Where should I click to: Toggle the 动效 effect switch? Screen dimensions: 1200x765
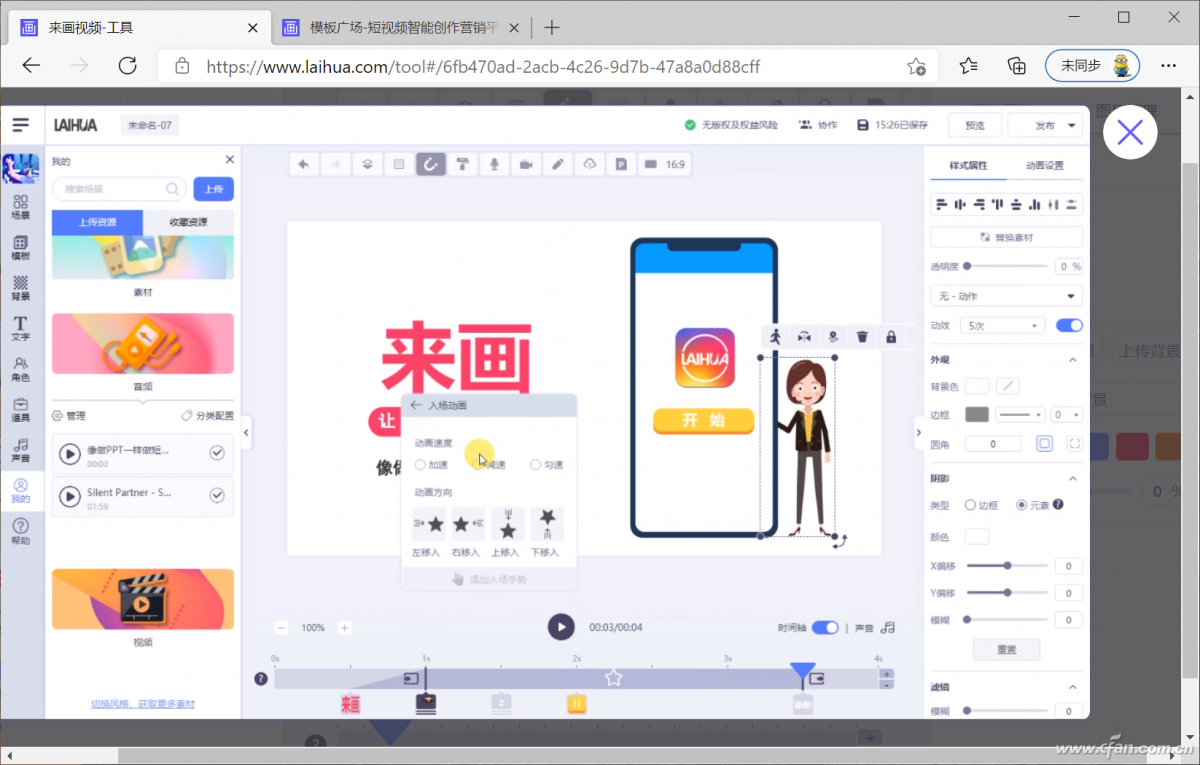(1069, 325)
